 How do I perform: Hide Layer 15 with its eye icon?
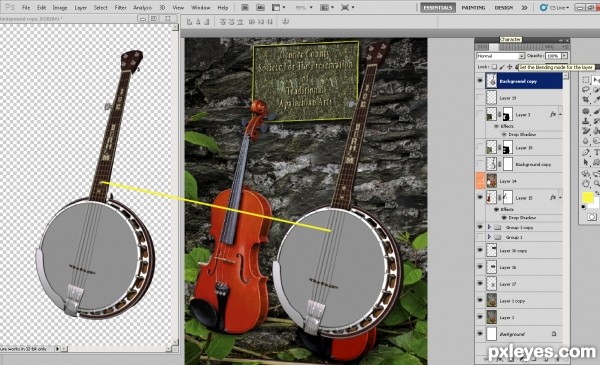tap(480, 198)
